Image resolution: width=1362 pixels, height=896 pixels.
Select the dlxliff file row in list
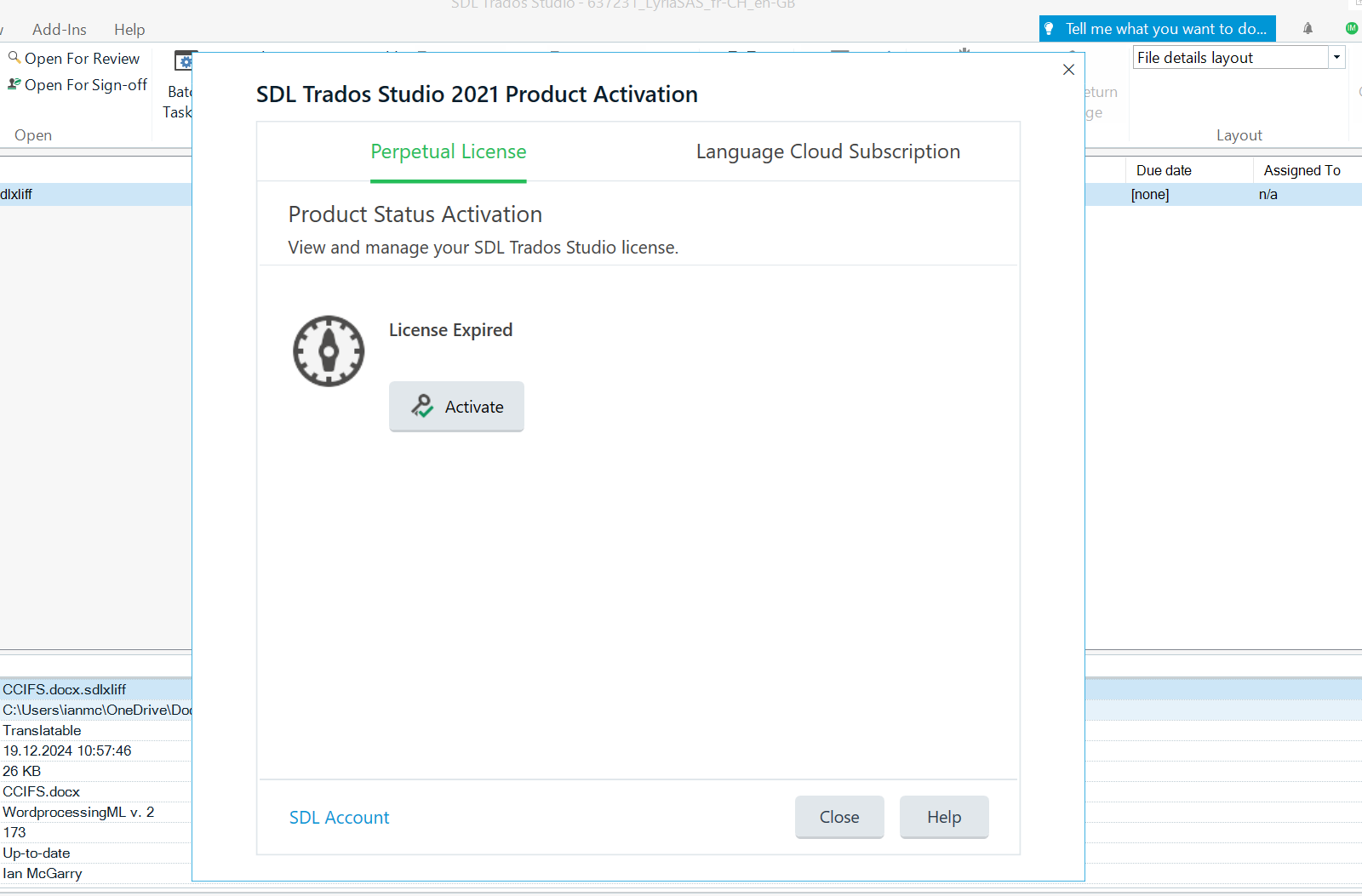95,194
